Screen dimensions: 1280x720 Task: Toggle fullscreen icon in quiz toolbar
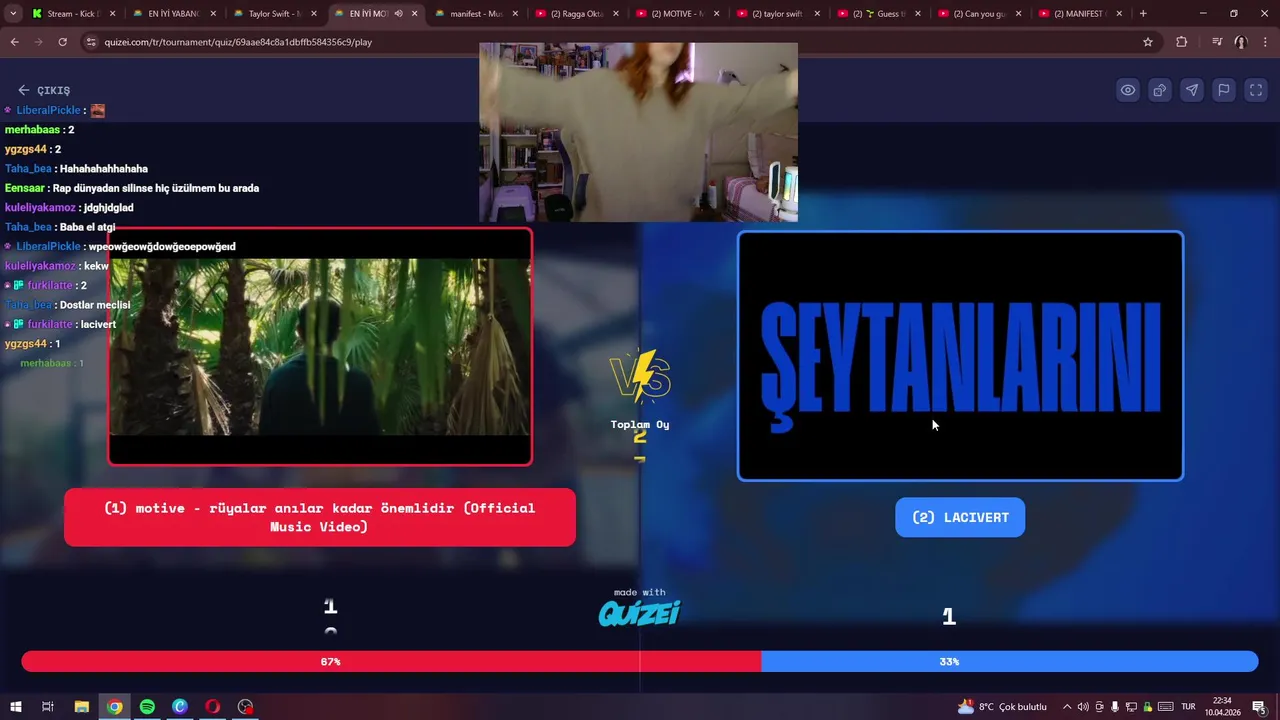[1256, 90]
